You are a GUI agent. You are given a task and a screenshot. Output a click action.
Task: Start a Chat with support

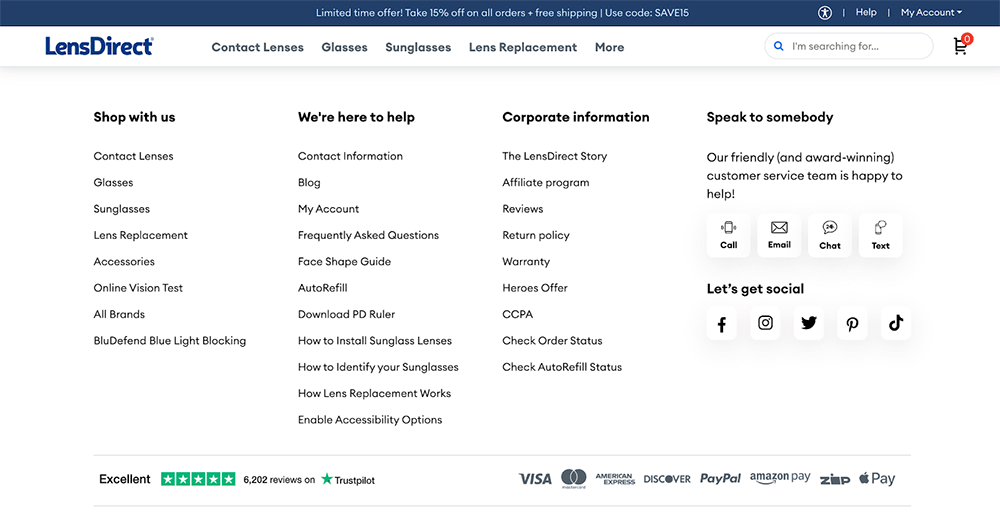pos(830,235)
